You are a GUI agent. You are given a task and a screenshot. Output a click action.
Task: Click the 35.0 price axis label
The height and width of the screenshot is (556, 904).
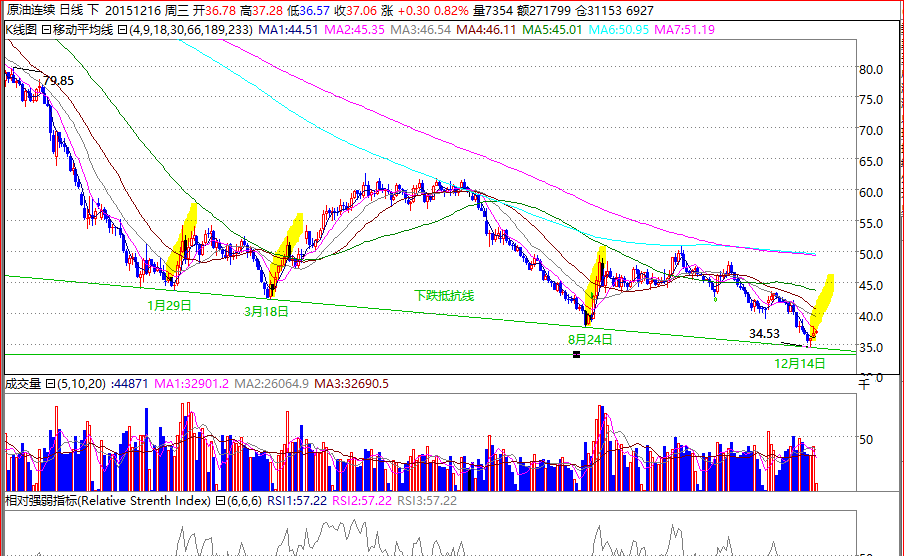coord(871,348)
